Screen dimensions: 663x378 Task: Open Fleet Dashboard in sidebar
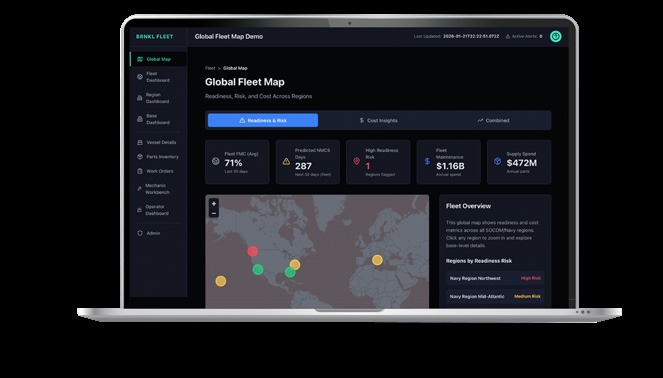pos(158,77)
